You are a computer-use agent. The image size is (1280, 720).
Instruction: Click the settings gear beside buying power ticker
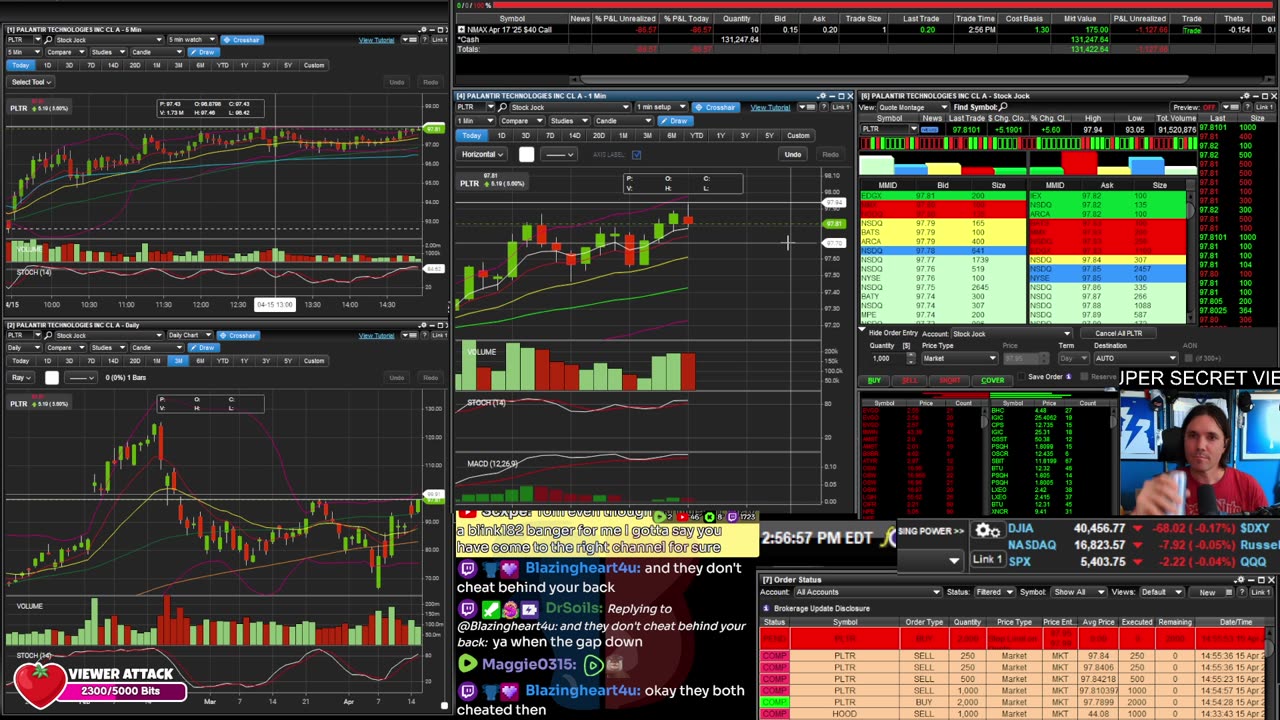click(987, 531)
